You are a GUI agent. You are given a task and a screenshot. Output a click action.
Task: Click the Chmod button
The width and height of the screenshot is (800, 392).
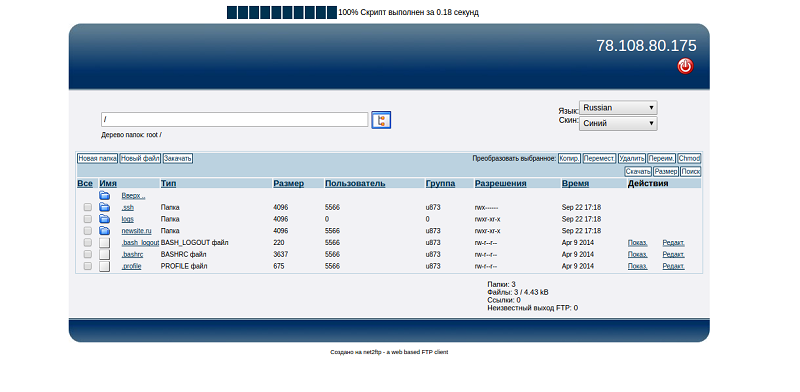tap(689, 159)
